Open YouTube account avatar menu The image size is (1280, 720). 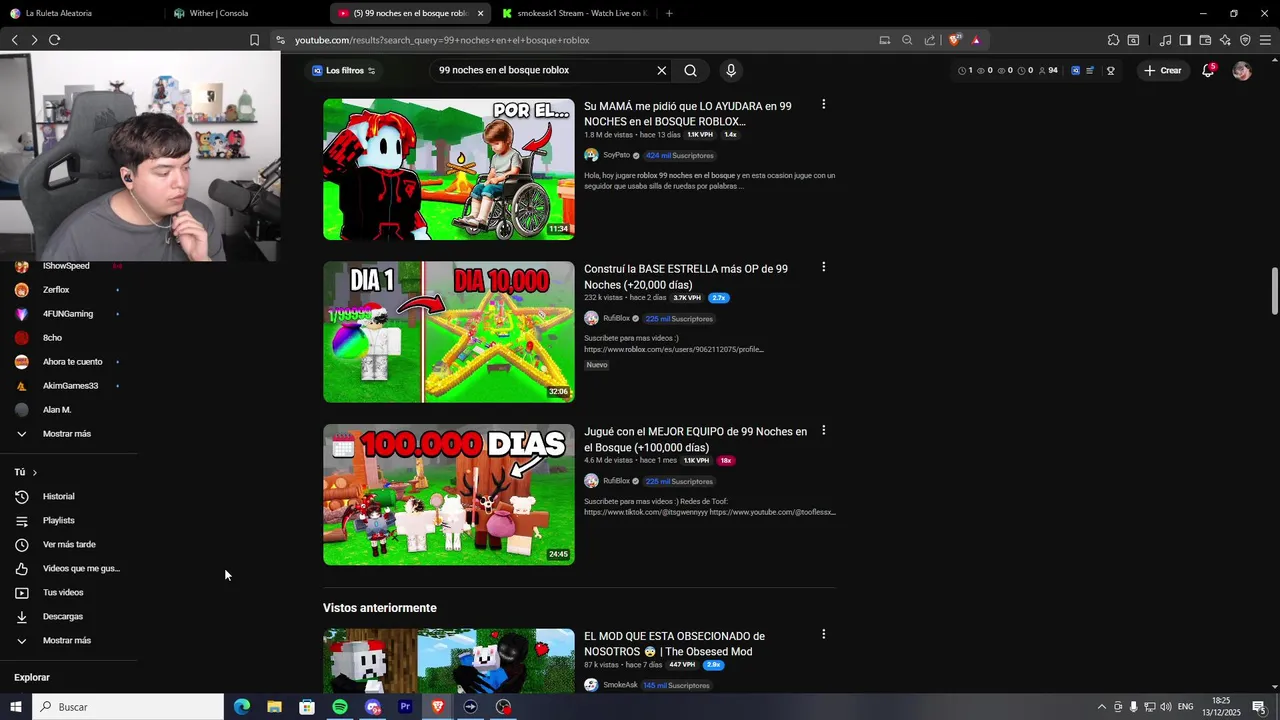(x=1242, y=71)
